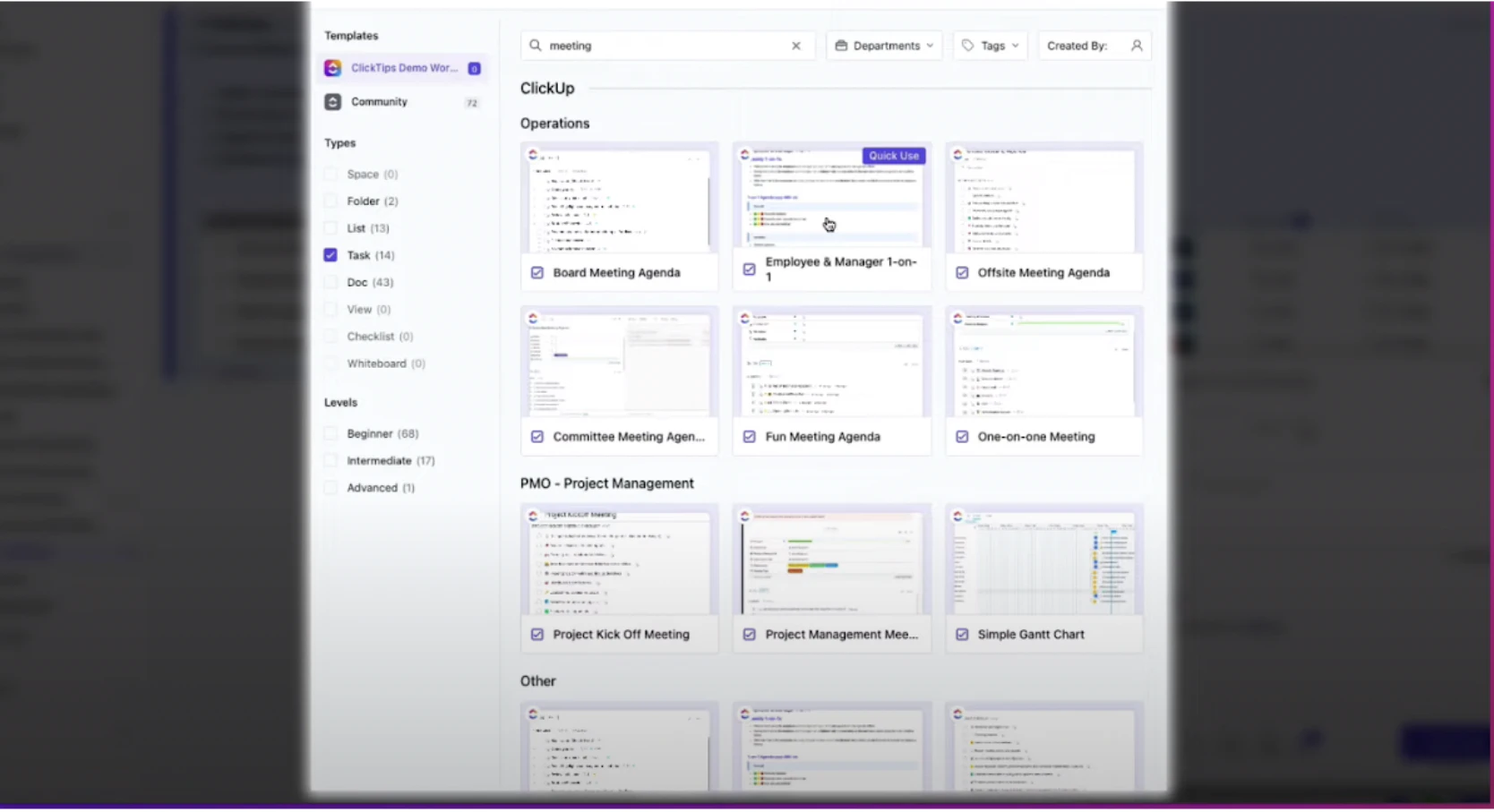Click the ClickTips Demo Workspace icon
Viewport: 1494px width, 812px height.
[x=332, y=68]
